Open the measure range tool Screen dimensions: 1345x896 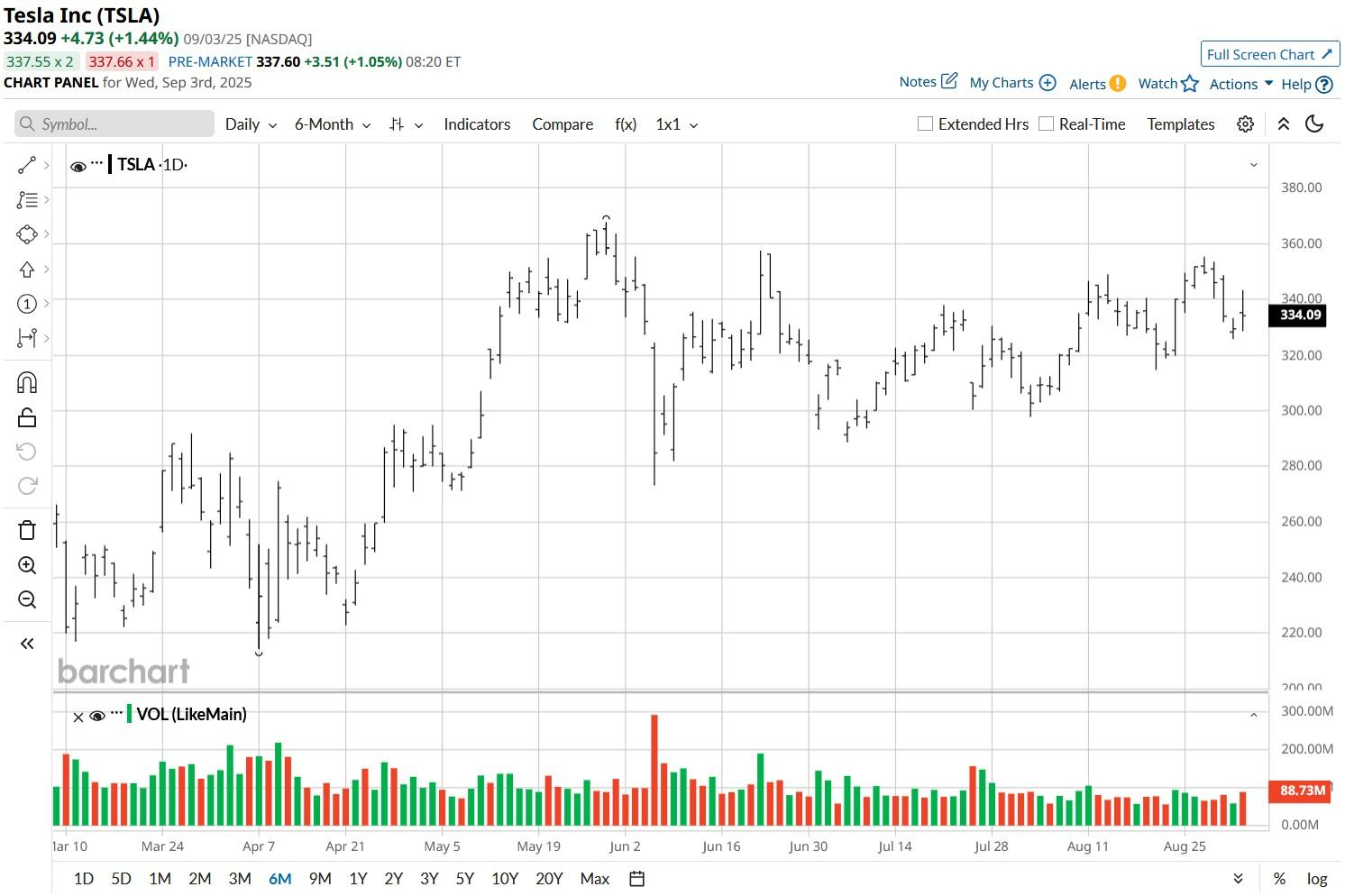(27, 338)
